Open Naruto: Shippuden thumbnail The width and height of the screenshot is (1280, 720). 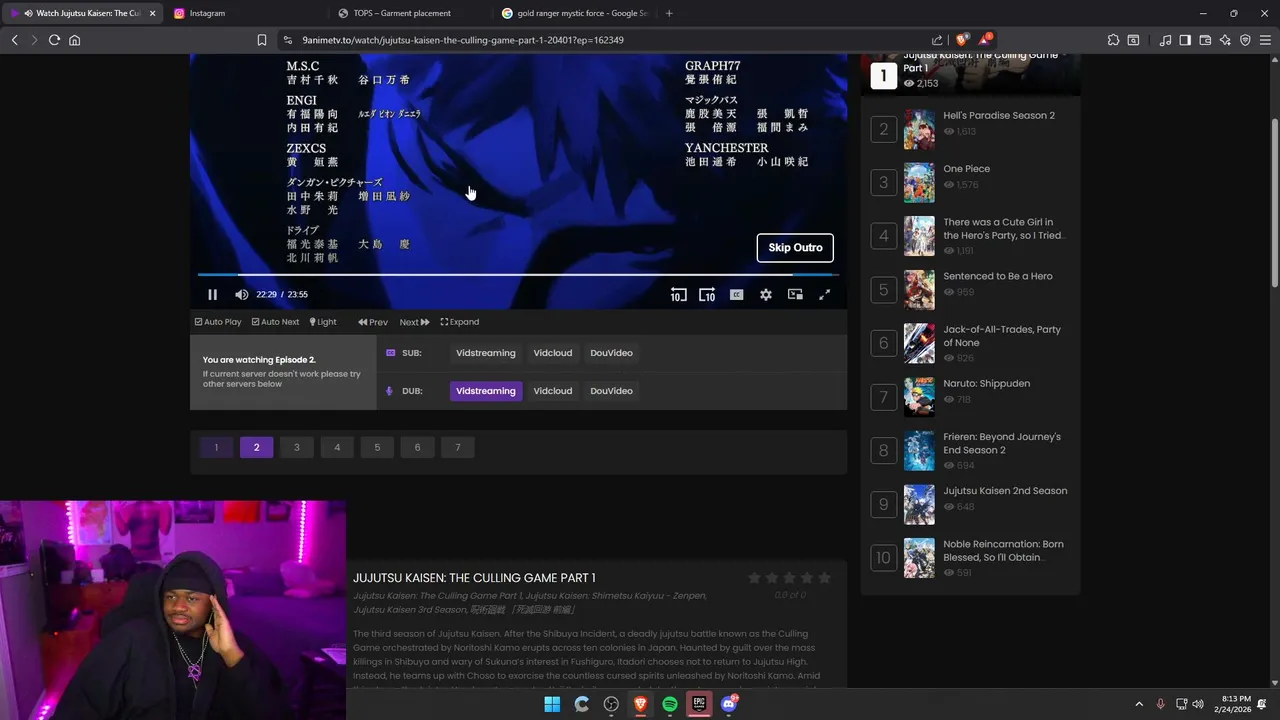point(919,397)
